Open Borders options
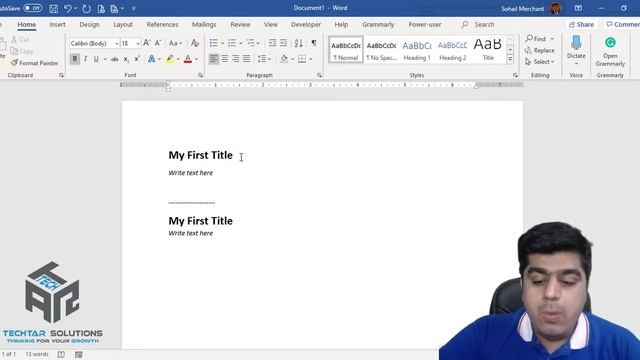This screenshot has height=360, width=640. tap(302, 59)
